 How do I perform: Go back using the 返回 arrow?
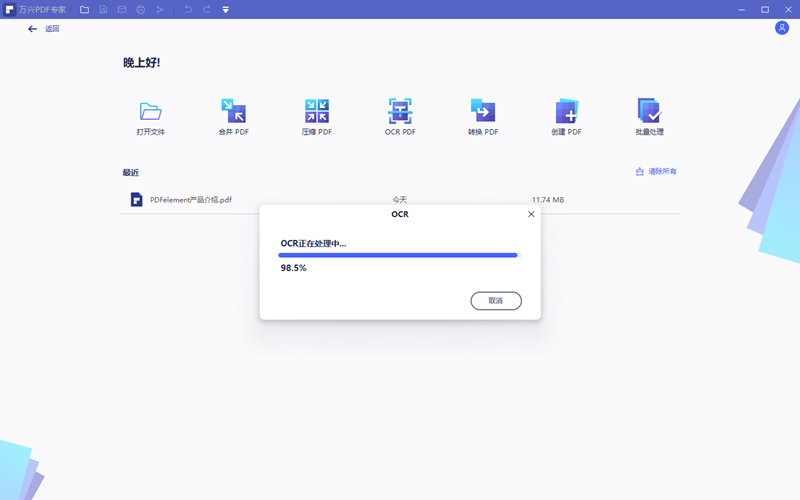coord(33,29)
